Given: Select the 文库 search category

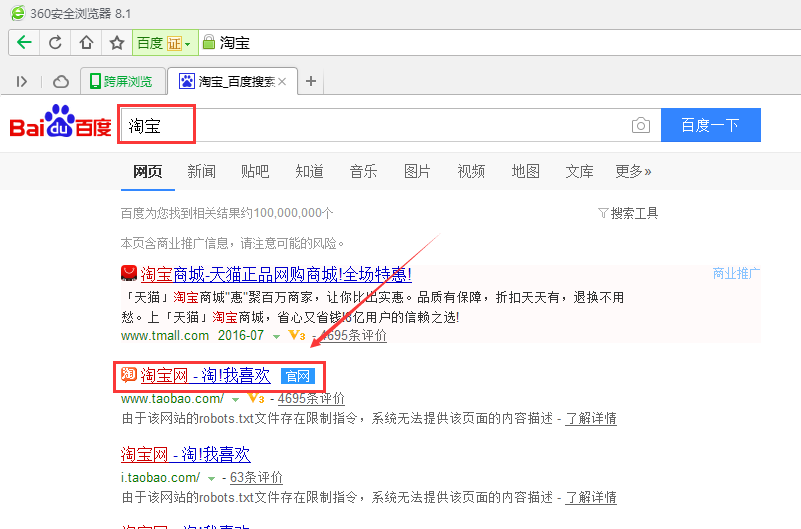Looking at the screenshot, I should 579,172.
